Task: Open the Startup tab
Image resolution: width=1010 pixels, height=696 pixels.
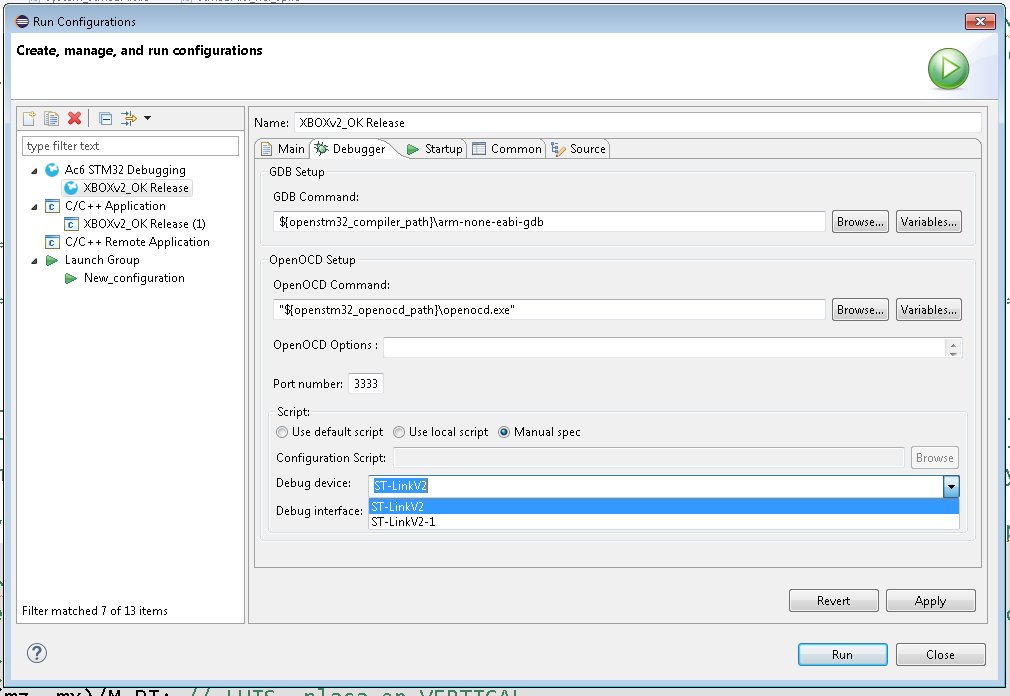Action: coord(435,149)
